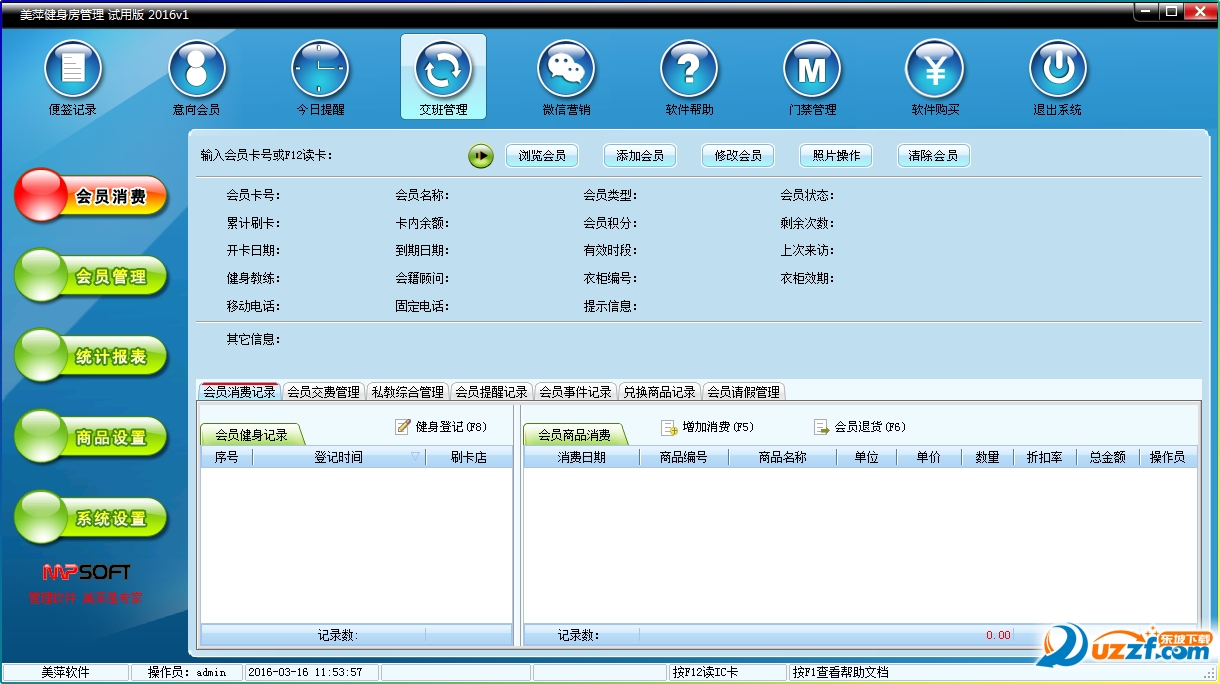1220x684 pixels.
Task: Click 会员退货 (F6) icon
Action: (821, 427)
